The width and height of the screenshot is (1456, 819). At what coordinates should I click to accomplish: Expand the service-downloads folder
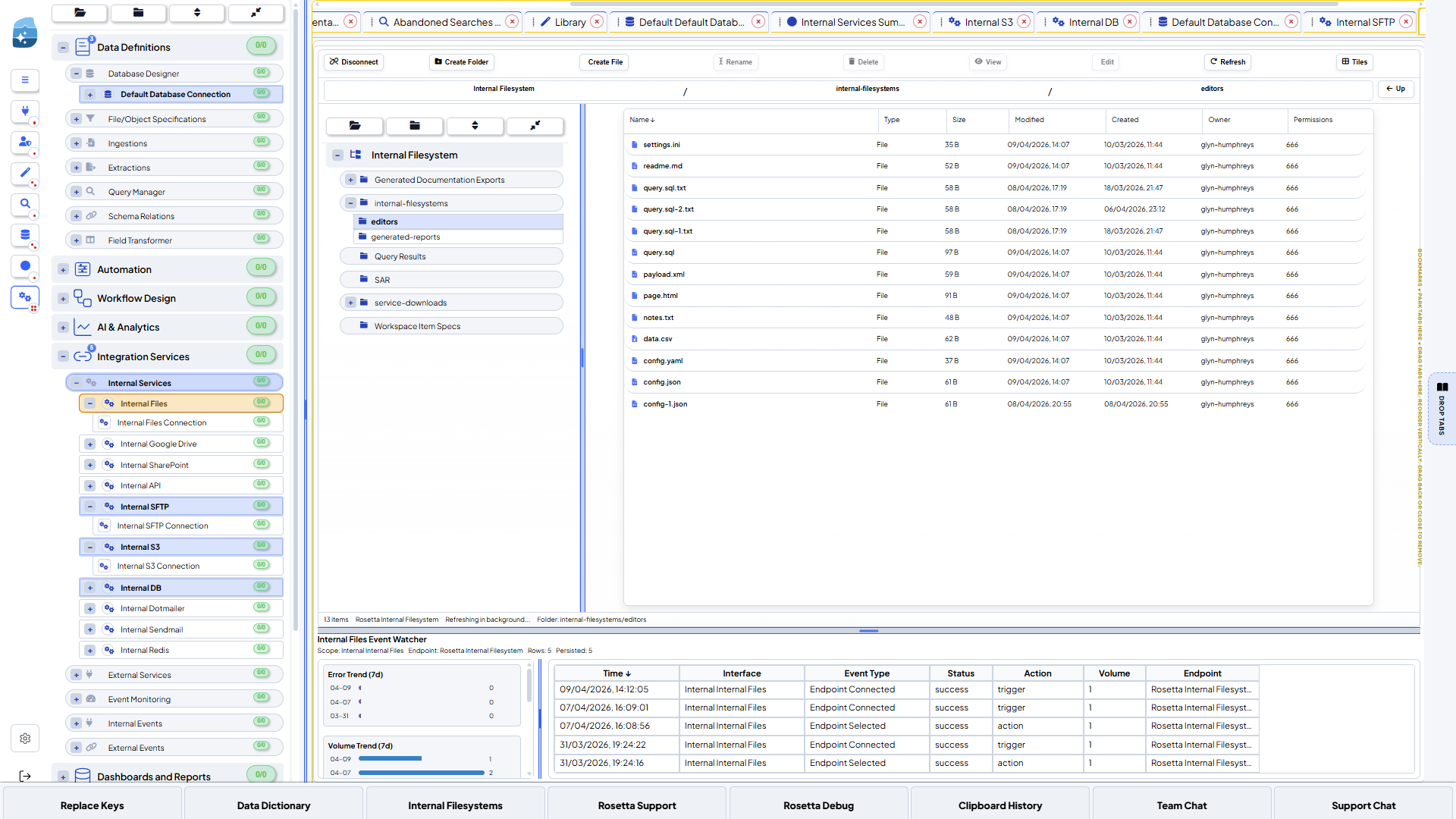point(351,302)
